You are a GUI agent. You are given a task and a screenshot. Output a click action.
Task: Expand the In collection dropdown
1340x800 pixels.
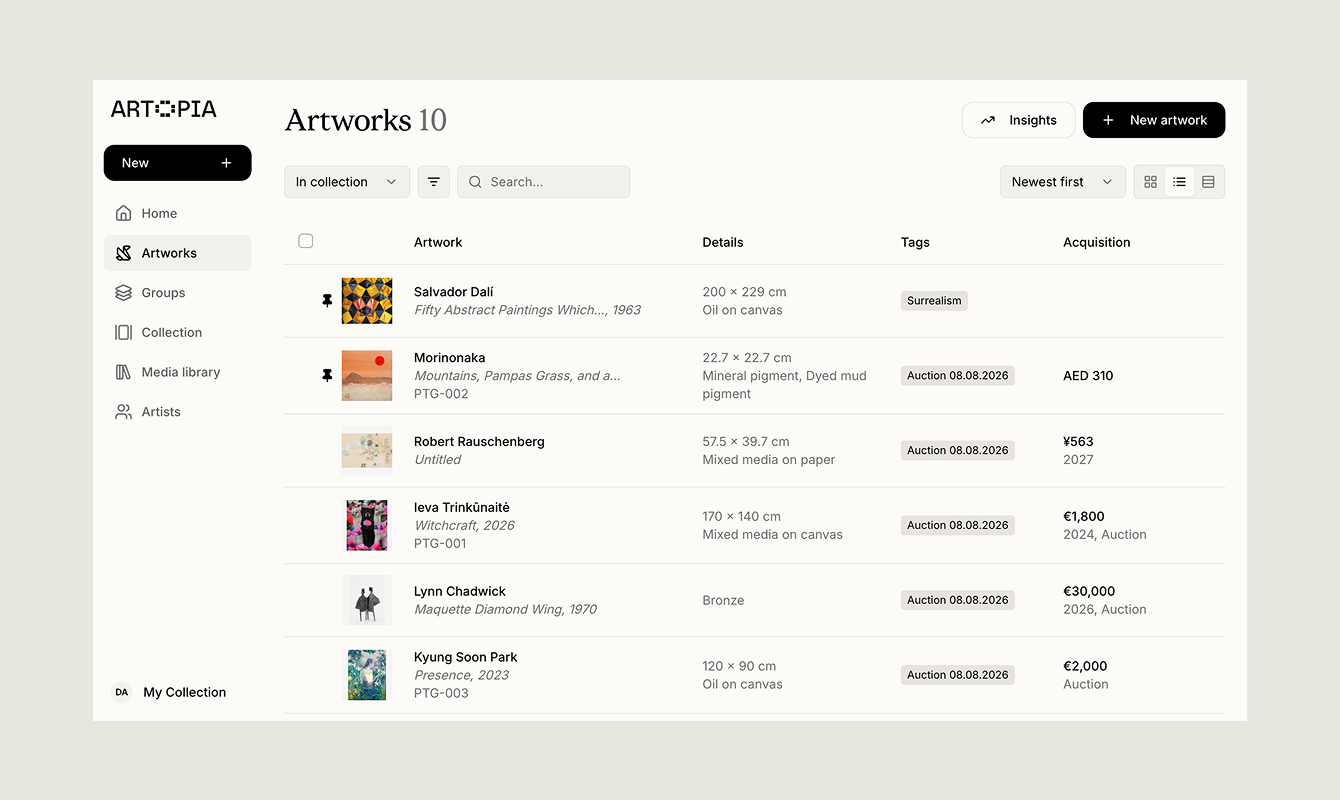347,182
